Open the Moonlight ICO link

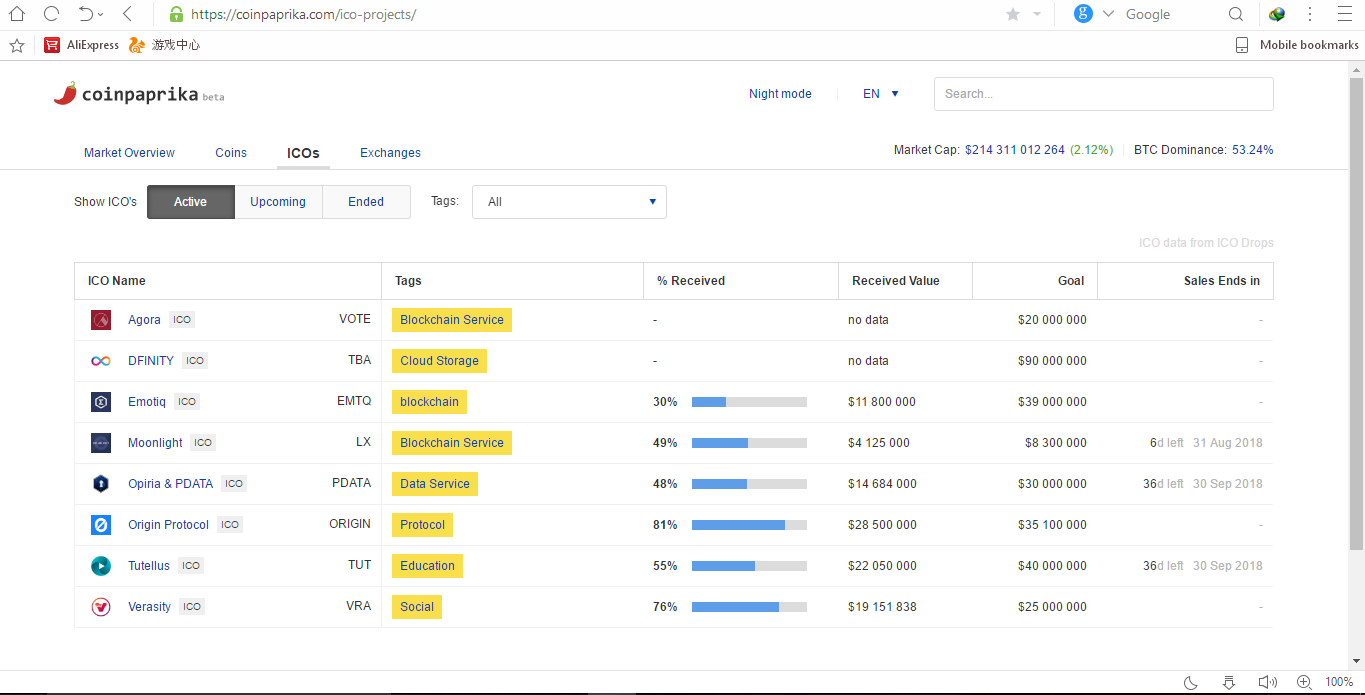point(155,443)
